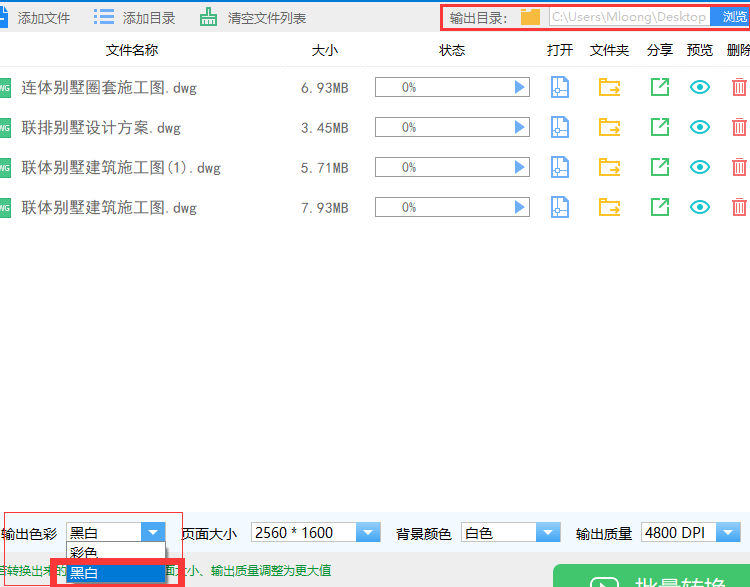Share 联排别墅设计方案.dwg
Screen dimensions: 750x587
(660, 127)
